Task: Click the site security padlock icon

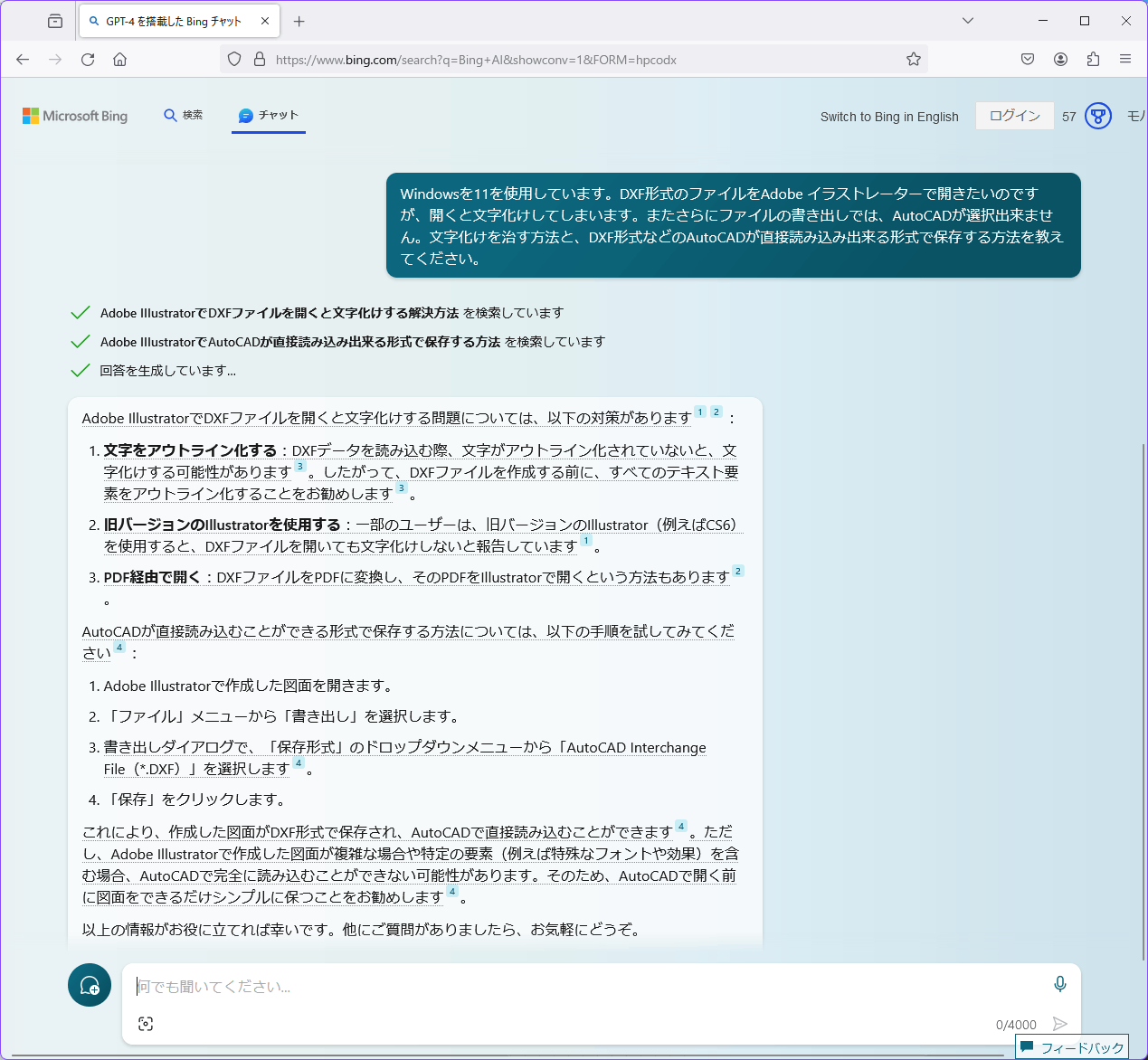Action: click(260, 60)
